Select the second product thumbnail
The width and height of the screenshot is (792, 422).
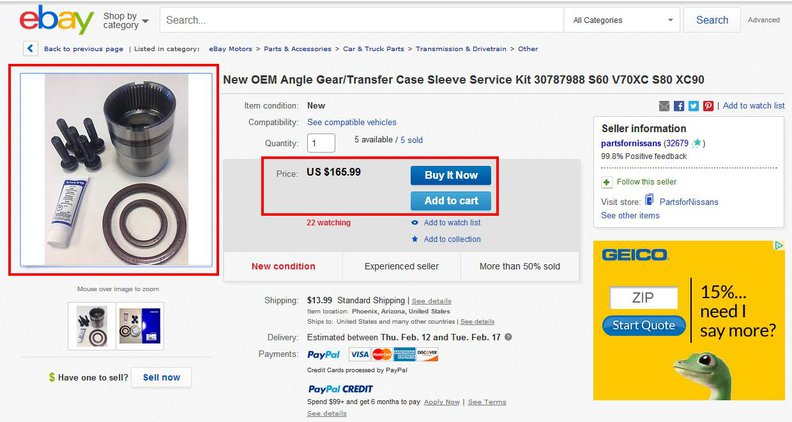tap(140, 323)
